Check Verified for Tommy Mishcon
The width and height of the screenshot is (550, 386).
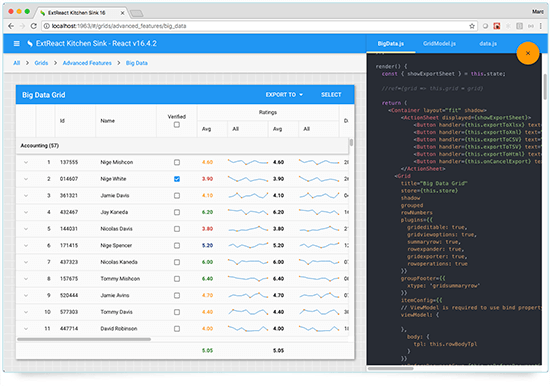(177, 279)
